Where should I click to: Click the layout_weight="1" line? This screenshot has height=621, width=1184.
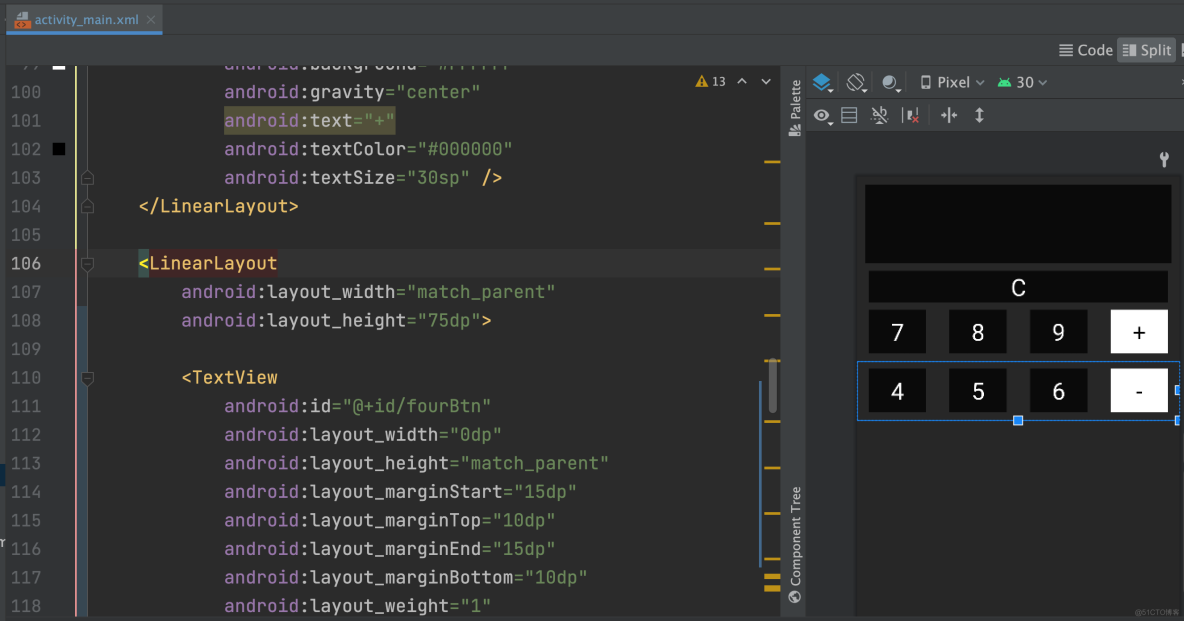(357, 607)
